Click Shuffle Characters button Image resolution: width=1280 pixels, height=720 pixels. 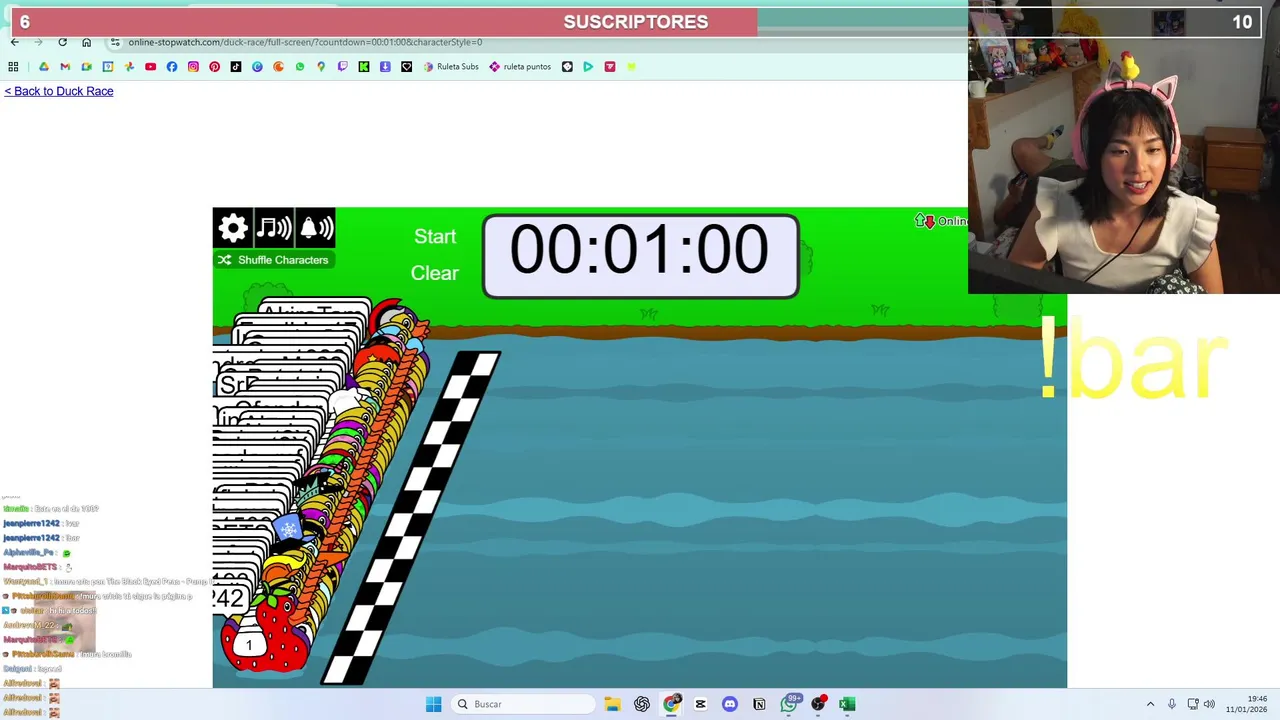click(273, 260)
